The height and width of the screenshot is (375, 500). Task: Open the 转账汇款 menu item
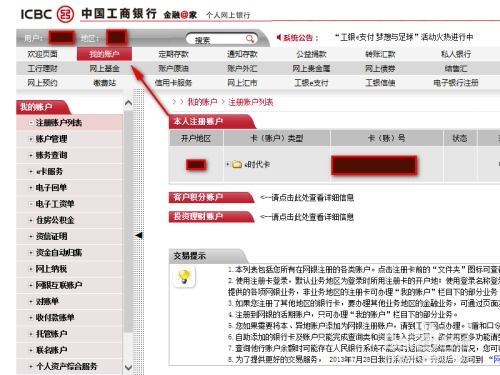(380, 54)
